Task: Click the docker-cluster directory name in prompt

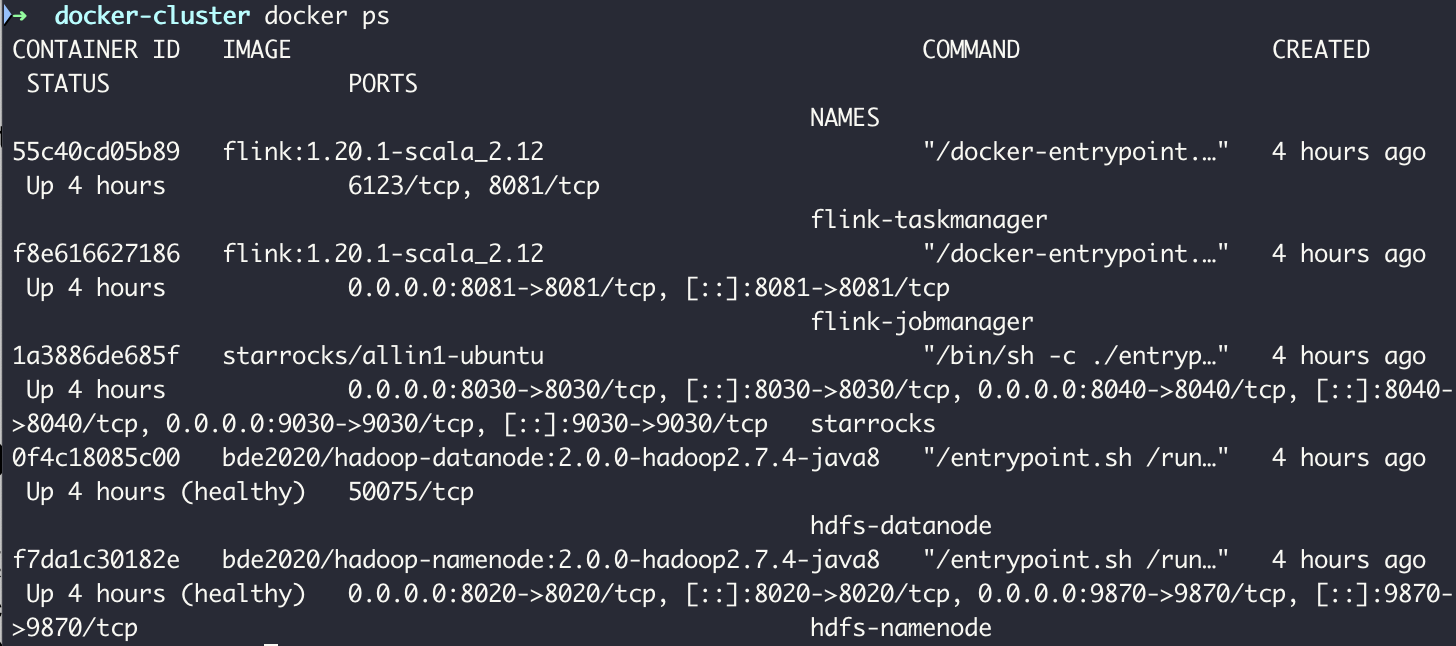Action: click(152, 16)
